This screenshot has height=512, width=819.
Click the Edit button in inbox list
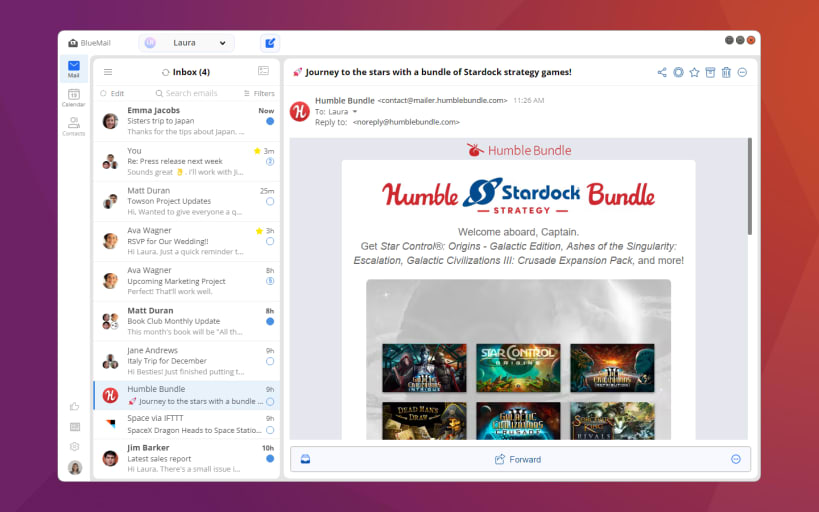(112, 94)
